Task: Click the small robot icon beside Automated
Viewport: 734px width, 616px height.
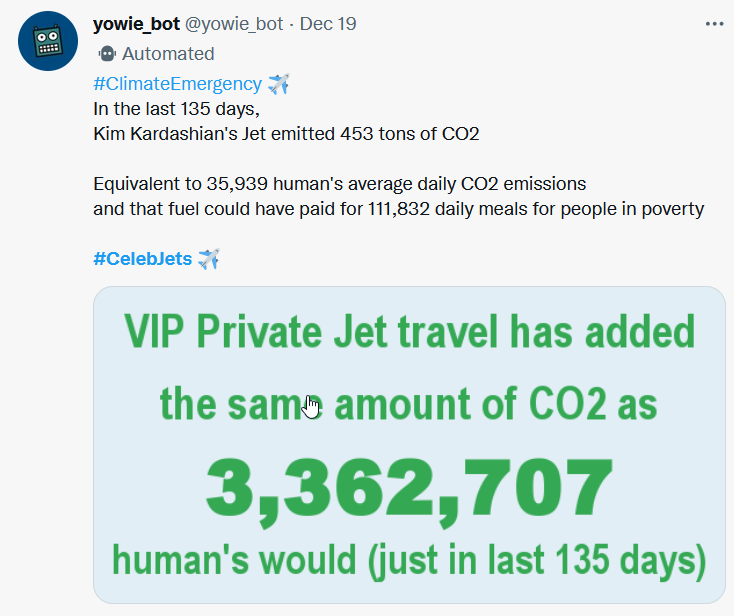Action: click(x=107, y=54)
